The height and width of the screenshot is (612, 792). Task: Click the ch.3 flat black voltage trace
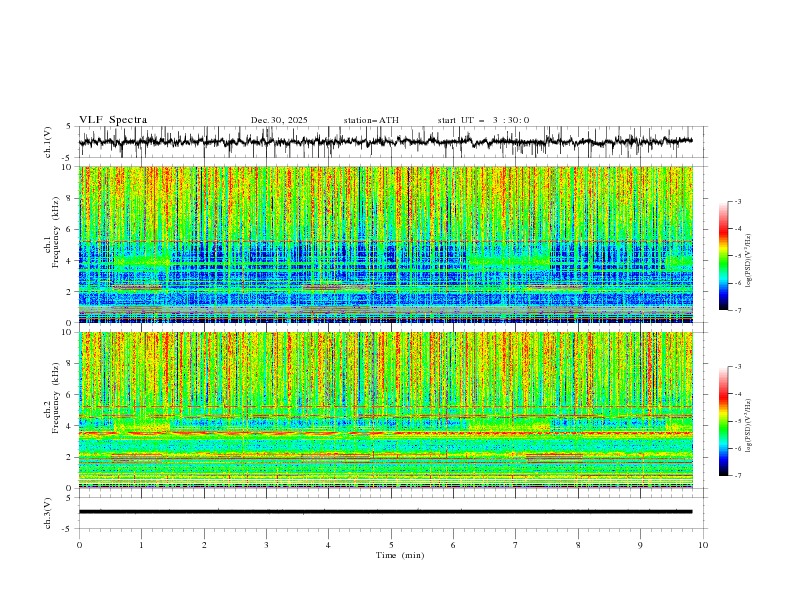tap(385, 512)
